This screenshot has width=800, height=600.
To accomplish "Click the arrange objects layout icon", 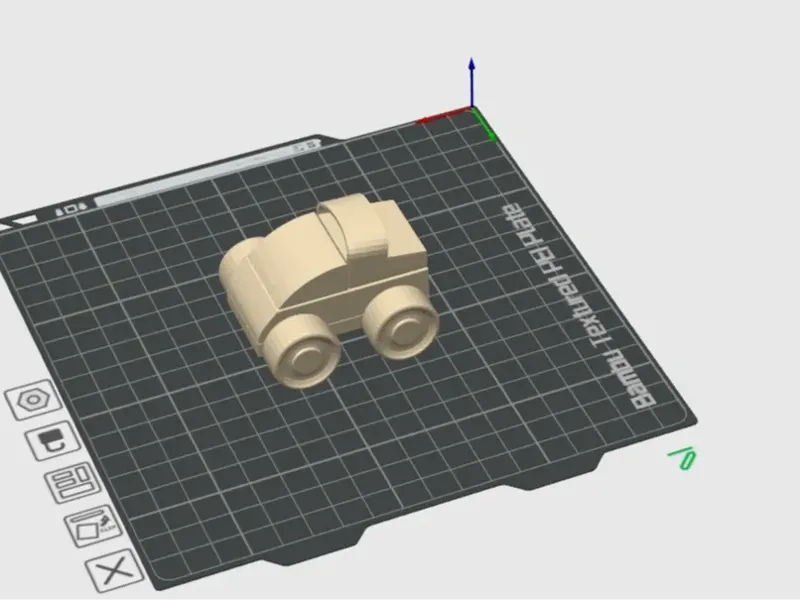I will click(x=73, y=482).
